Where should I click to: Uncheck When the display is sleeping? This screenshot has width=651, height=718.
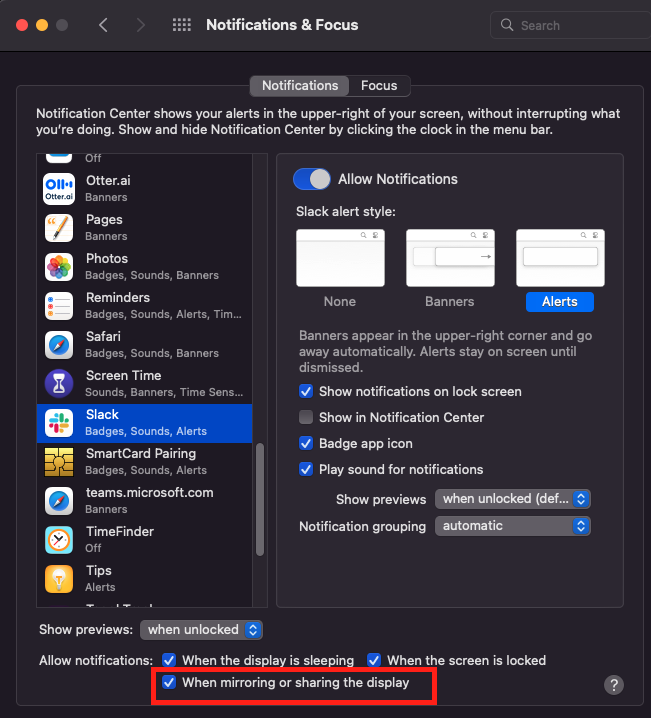pyautogui.click(x=169, y=660)
